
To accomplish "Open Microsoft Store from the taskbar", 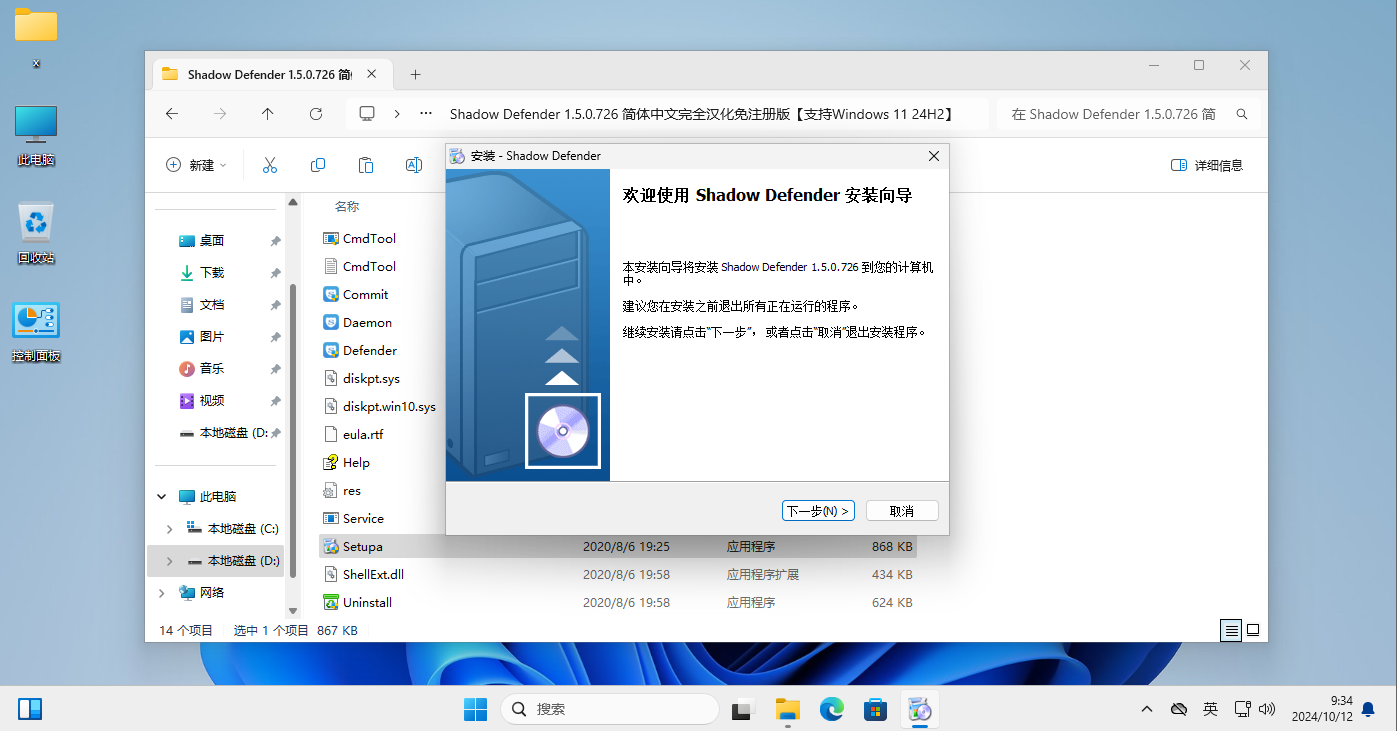I will pyautogui.click(x=876, y=709).
